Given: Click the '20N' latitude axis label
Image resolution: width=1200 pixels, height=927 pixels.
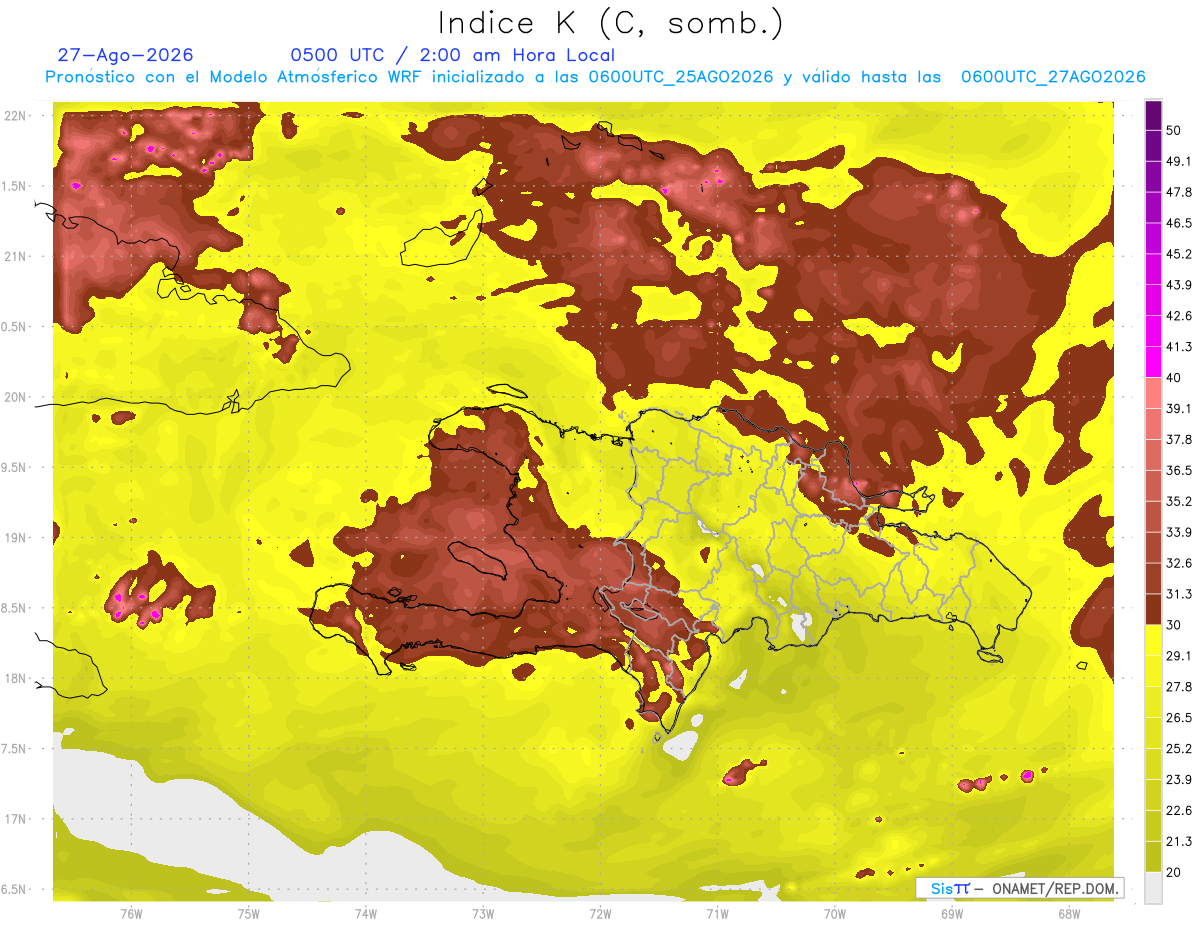Looking at the screenshot, I should click(15, 397).
